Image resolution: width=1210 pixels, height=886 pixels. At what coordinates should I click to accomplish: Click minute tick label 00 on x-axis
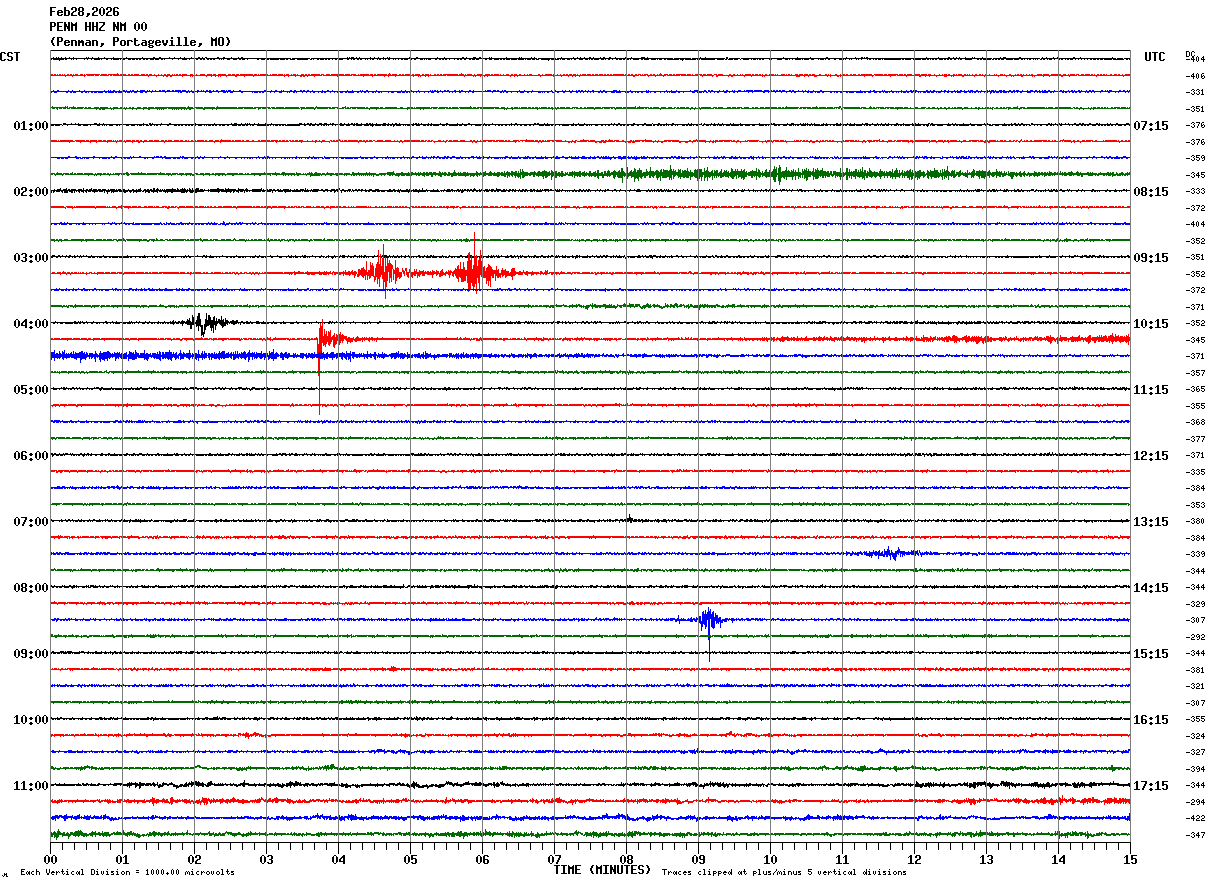coord(50,859)
